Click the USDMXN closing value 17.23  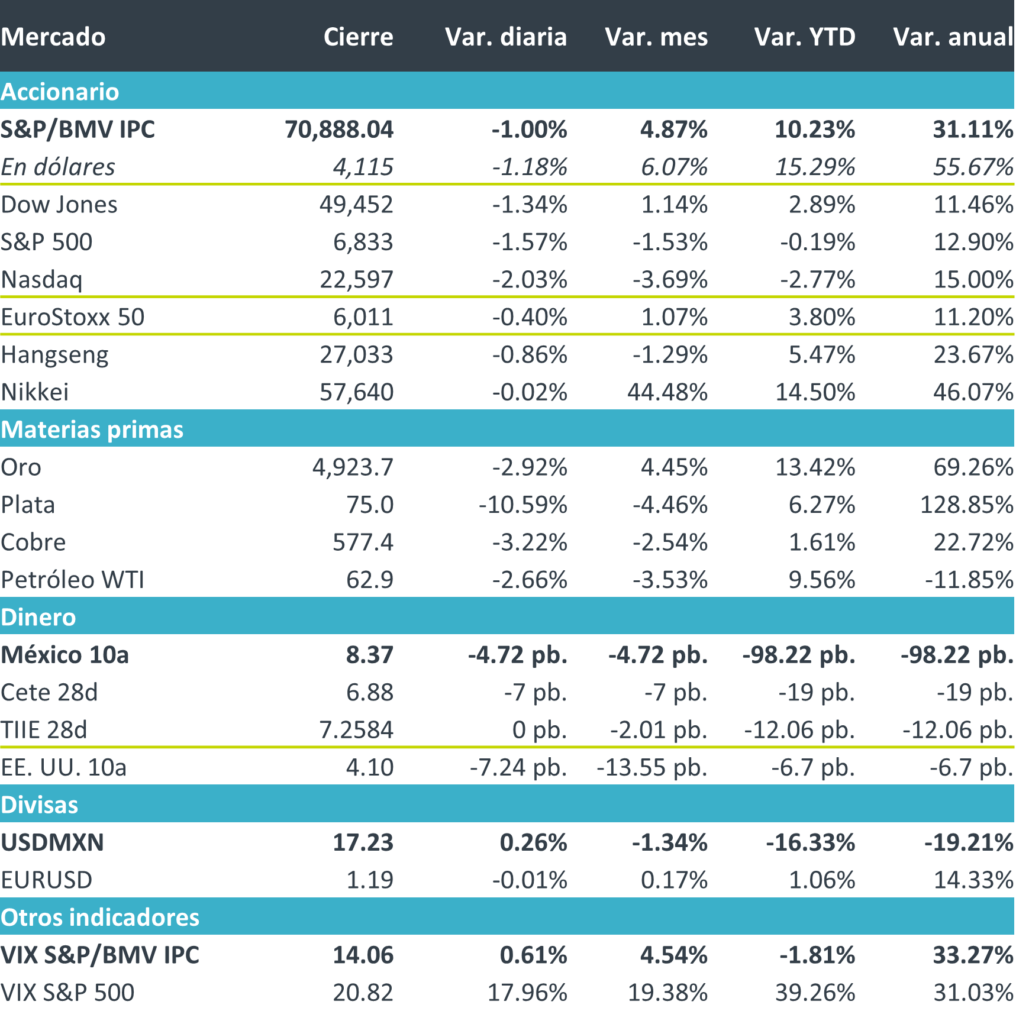click(x=366, y=842)
